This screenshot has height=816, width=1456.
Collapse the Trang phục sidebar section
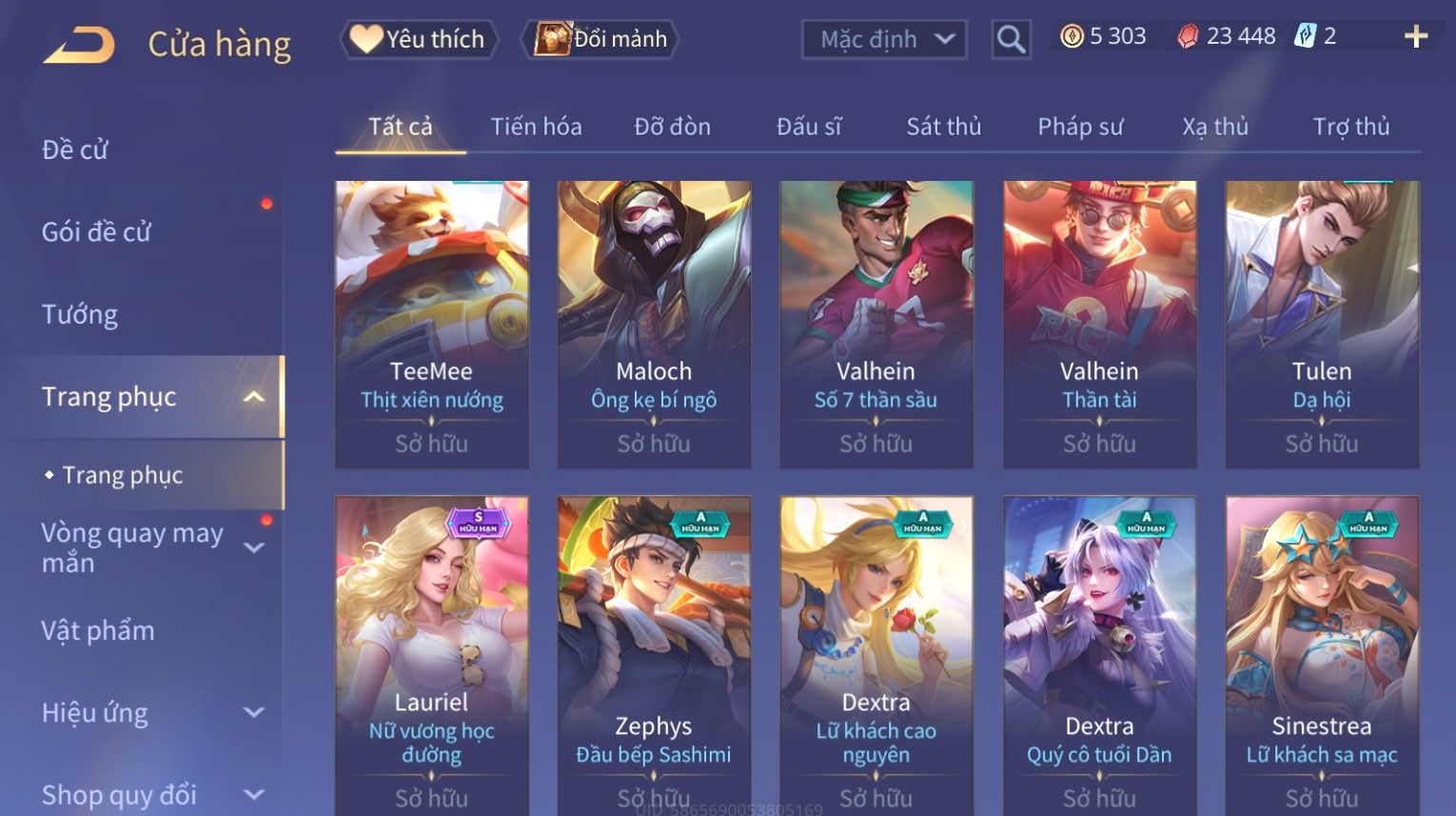point(253,397)
